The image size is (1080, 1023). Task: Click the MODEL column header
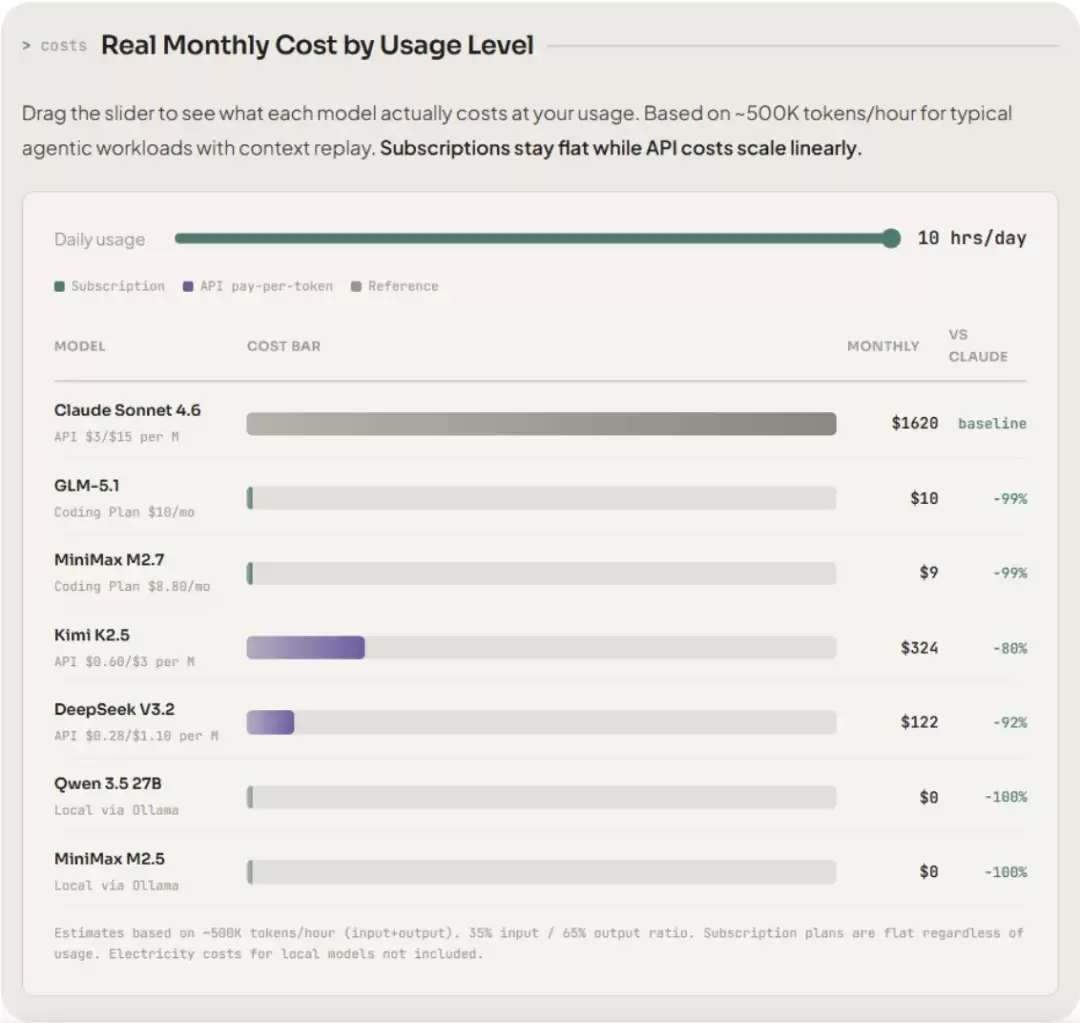tap(80, 346)
